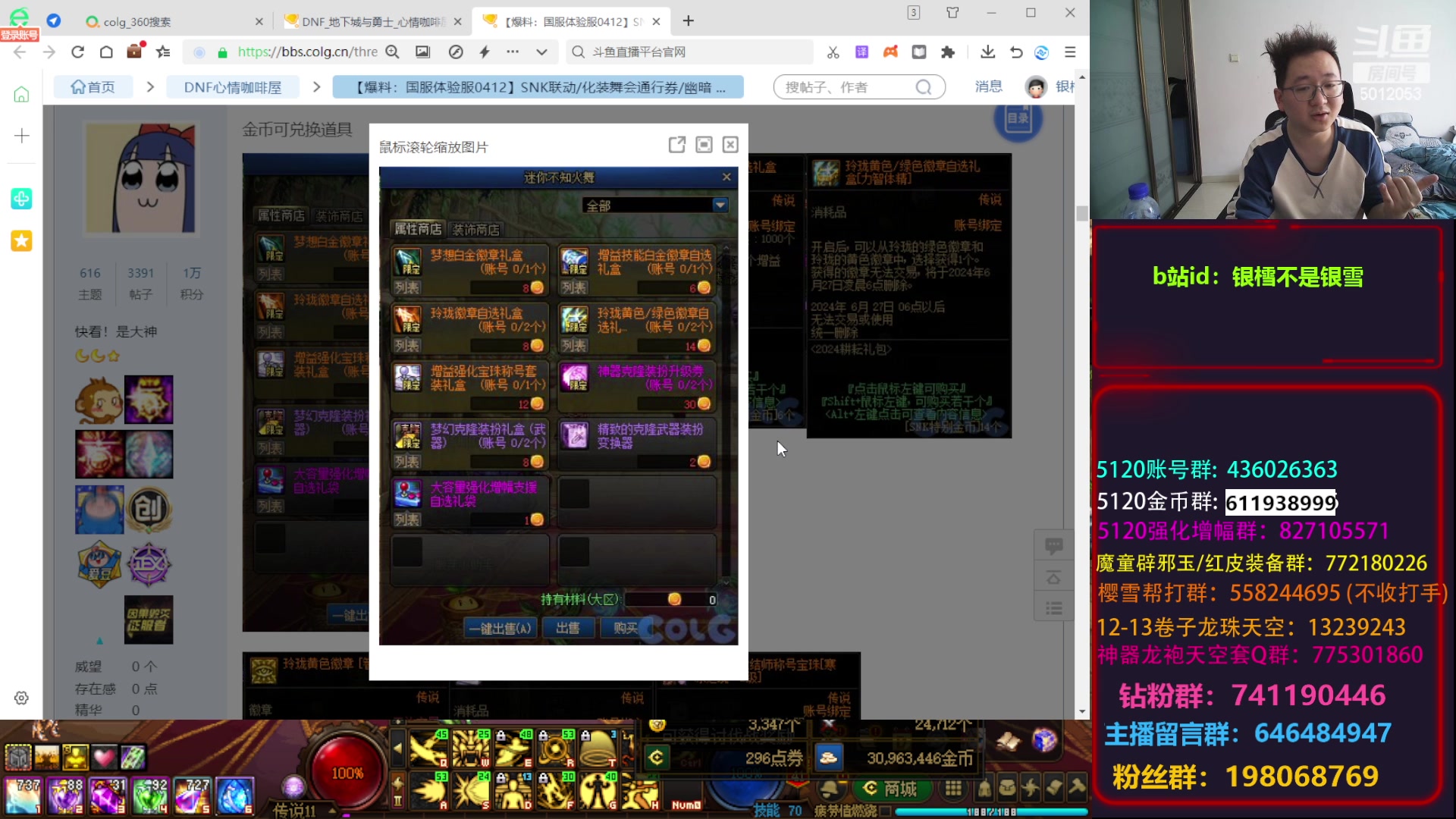Toggle original size in the image viewer
The width and height of the screenshot is (1456, 819).
point(704,145)
